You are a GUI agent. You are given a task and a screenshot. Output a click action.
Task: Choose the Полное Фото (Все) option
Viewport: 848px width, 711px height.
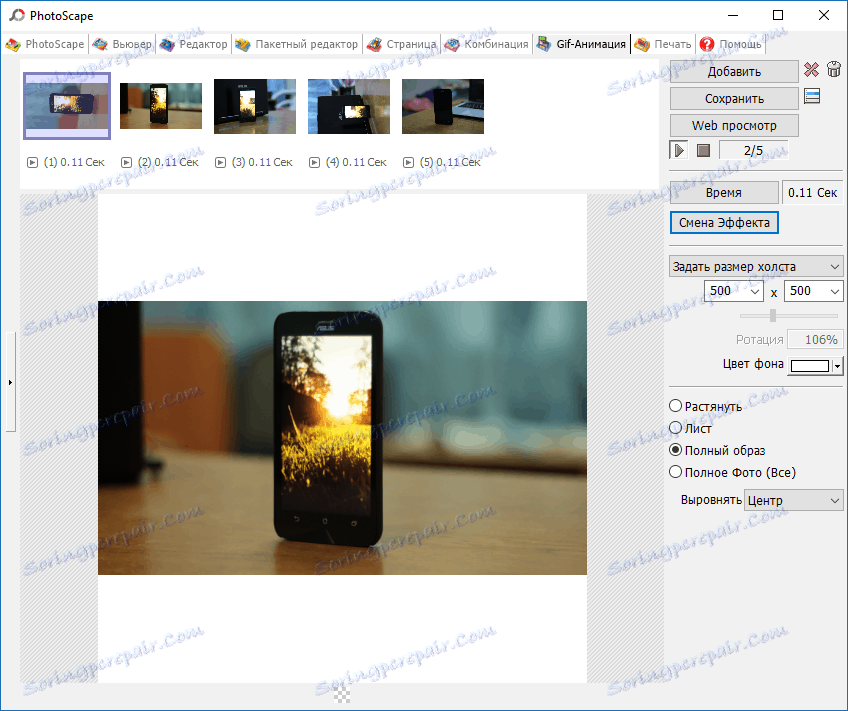tap(676, 471)
